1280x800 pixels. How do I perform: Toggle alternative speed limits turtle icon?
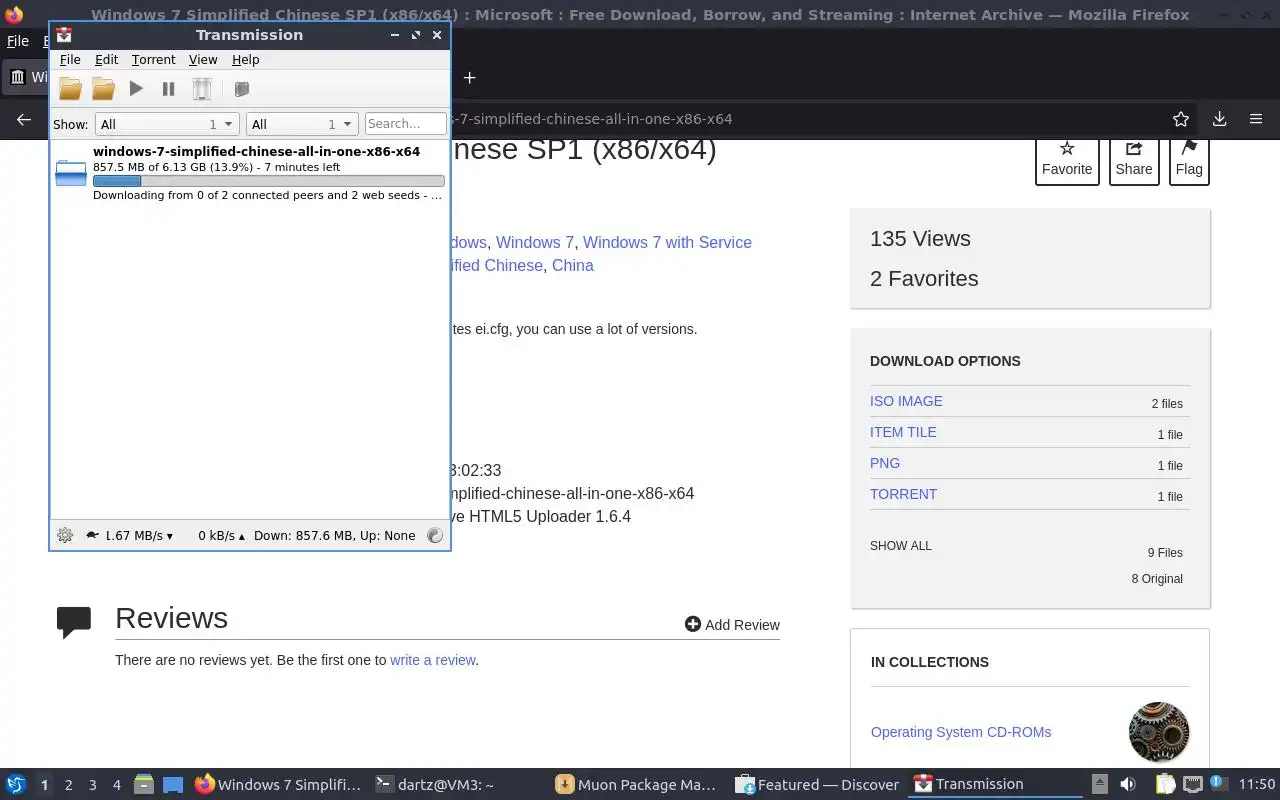click(93, 535)
